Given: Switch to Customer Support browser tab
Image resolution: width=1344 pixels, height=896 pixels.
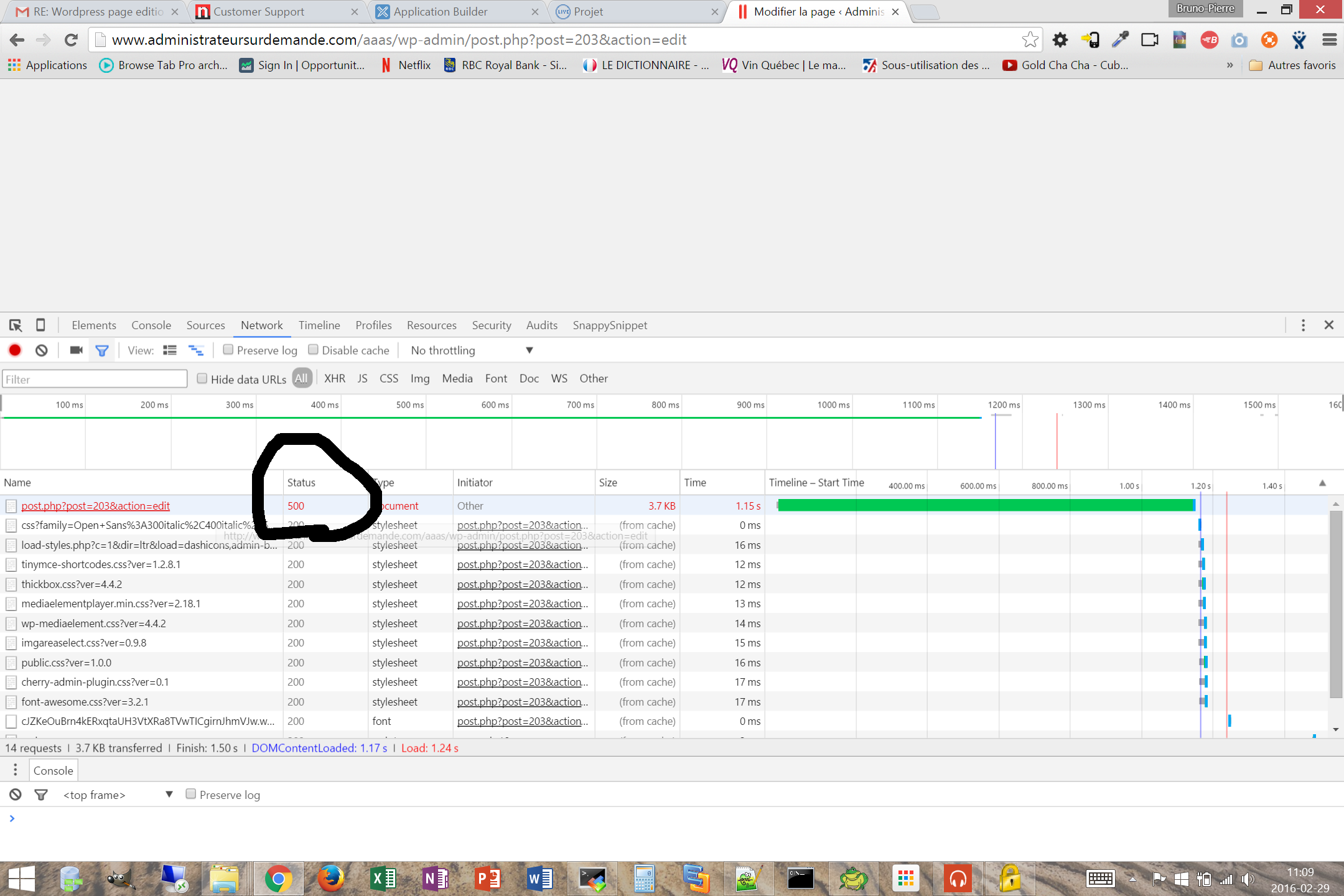Looking at the screenshot, I should click(277, 12).
